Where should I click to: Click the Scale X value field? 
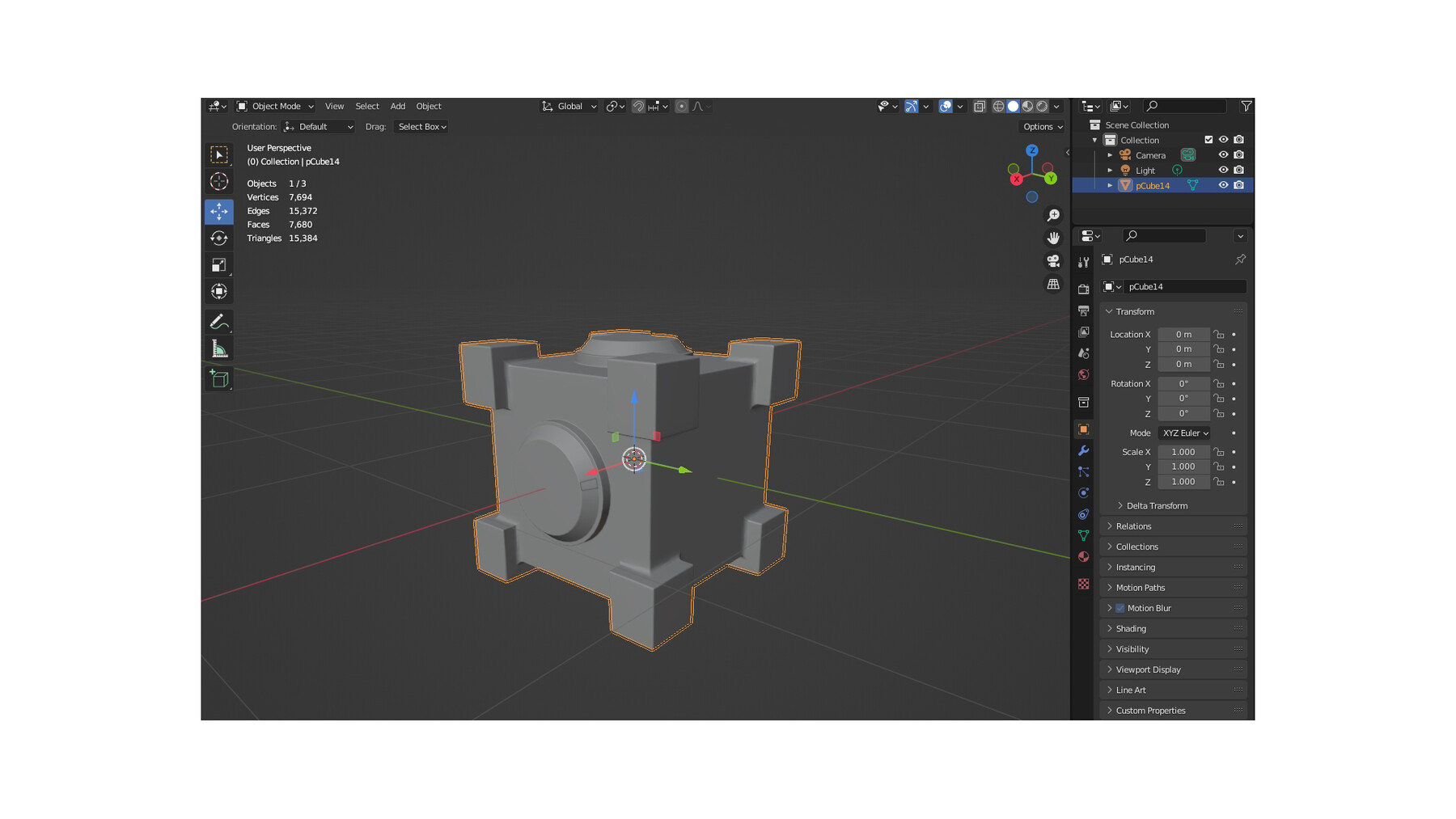(x=1183, y=452)
